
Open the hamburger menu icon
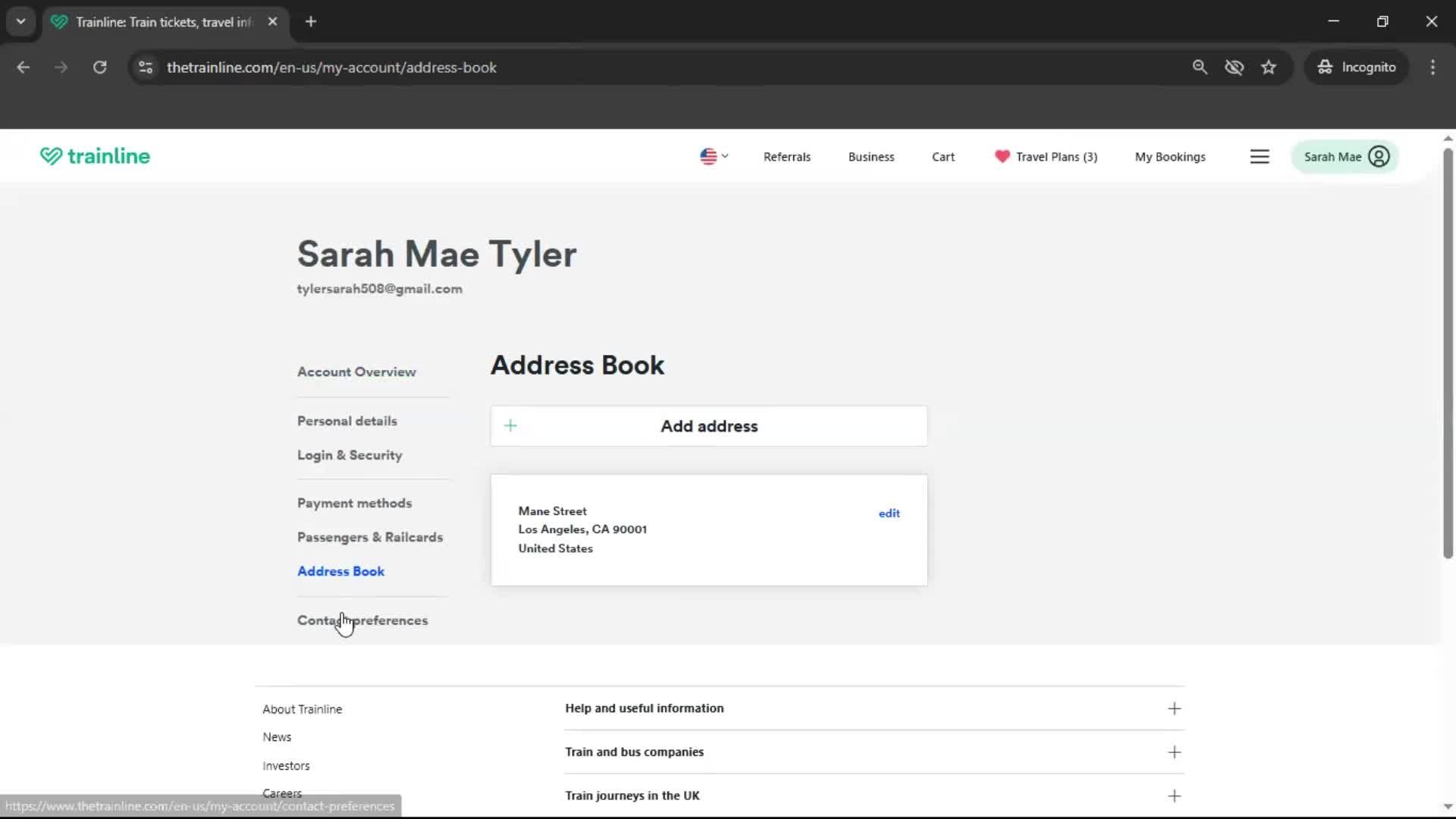click(1260, 157)
